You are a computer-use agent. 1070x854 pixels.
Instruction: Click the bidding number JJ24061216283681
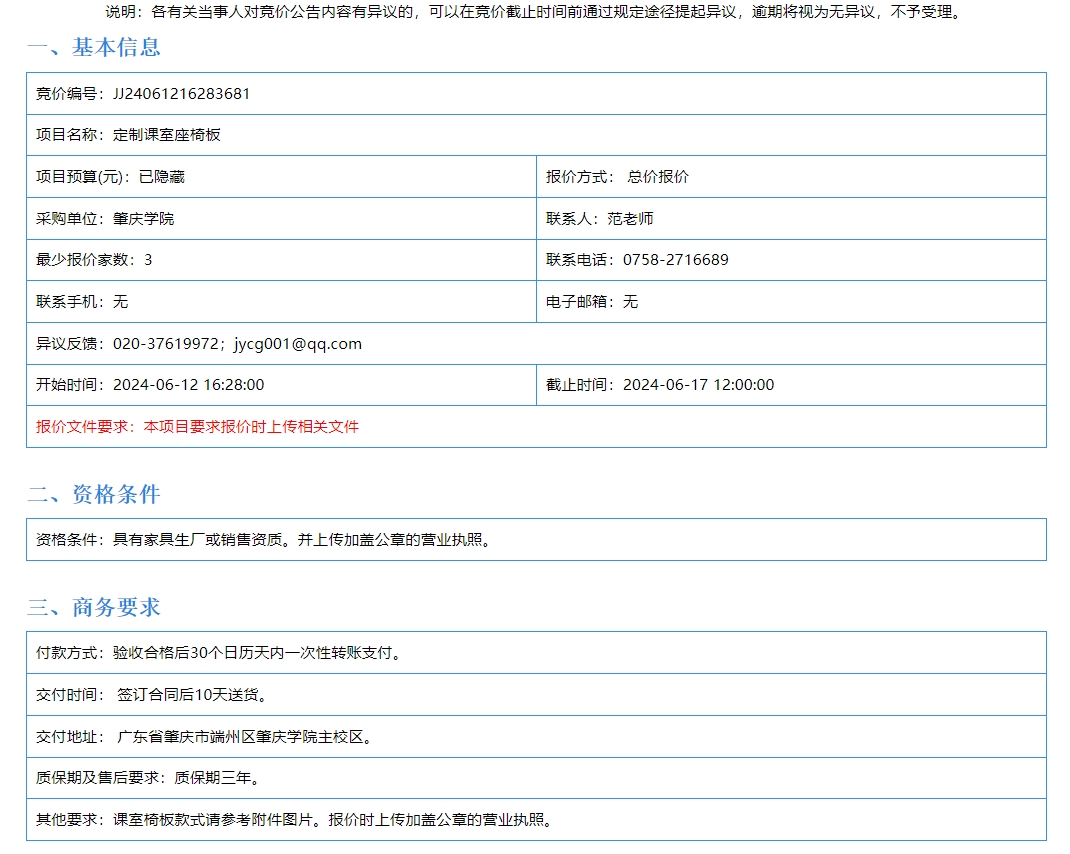181,94
